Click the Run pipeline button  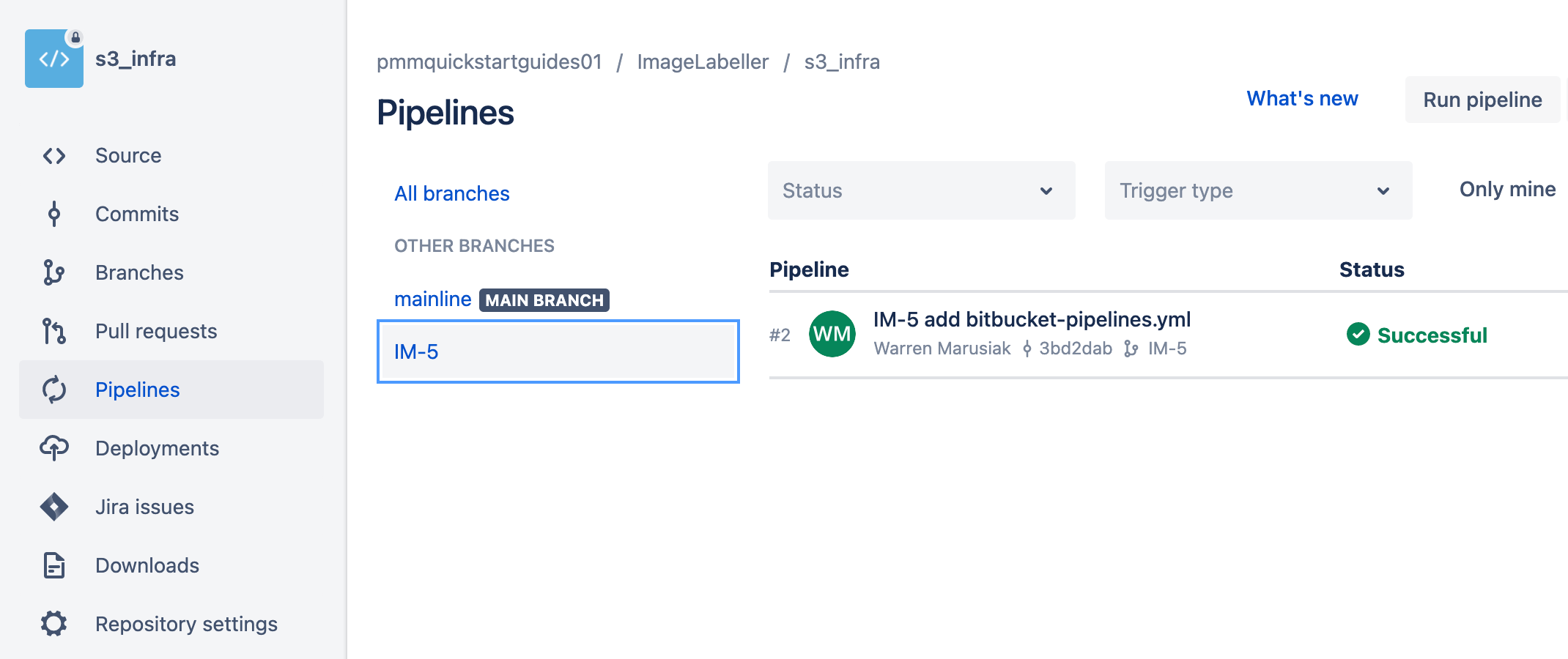coord(1482,100)
